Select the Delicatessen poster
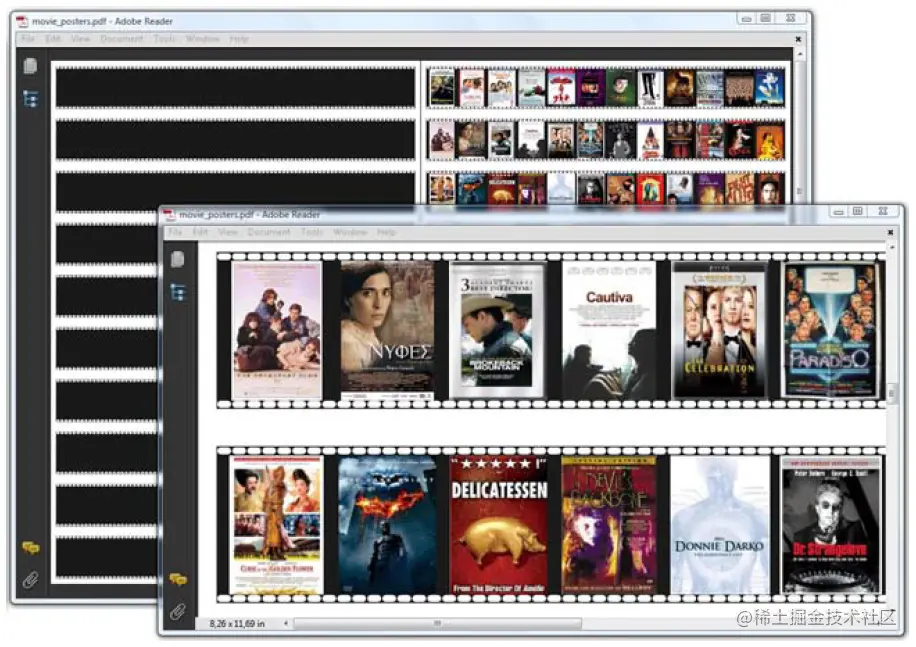The height and width of the screenshot is (647, 916). (499, 525)
